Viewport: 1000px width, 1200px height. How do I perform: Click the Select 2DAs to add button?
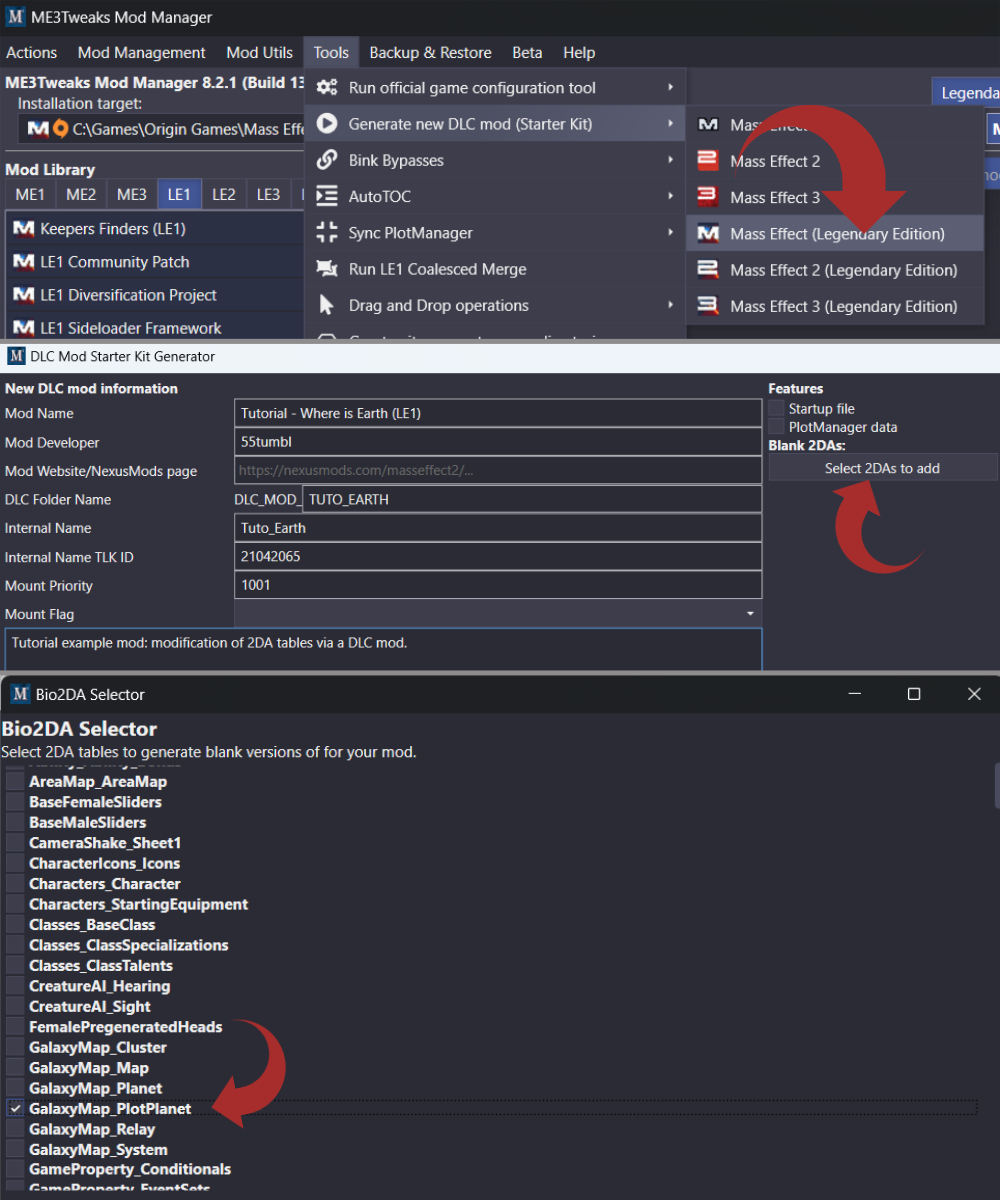click(882, 468)
